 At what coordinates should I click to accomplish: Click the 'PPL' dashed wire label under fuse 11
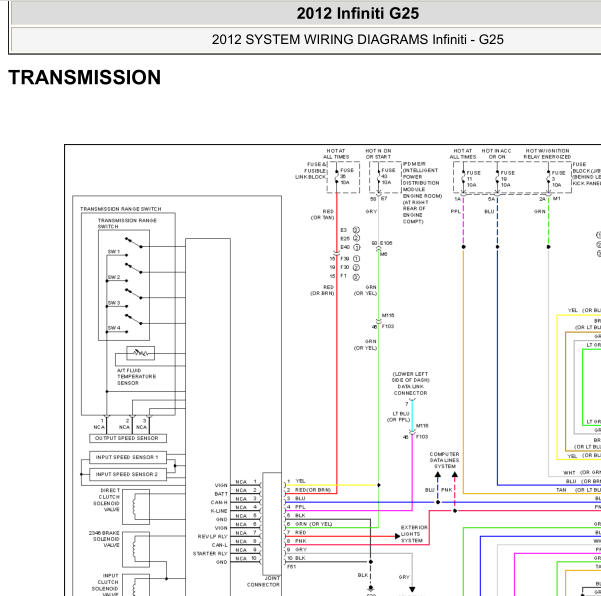(x=455, y=211)
